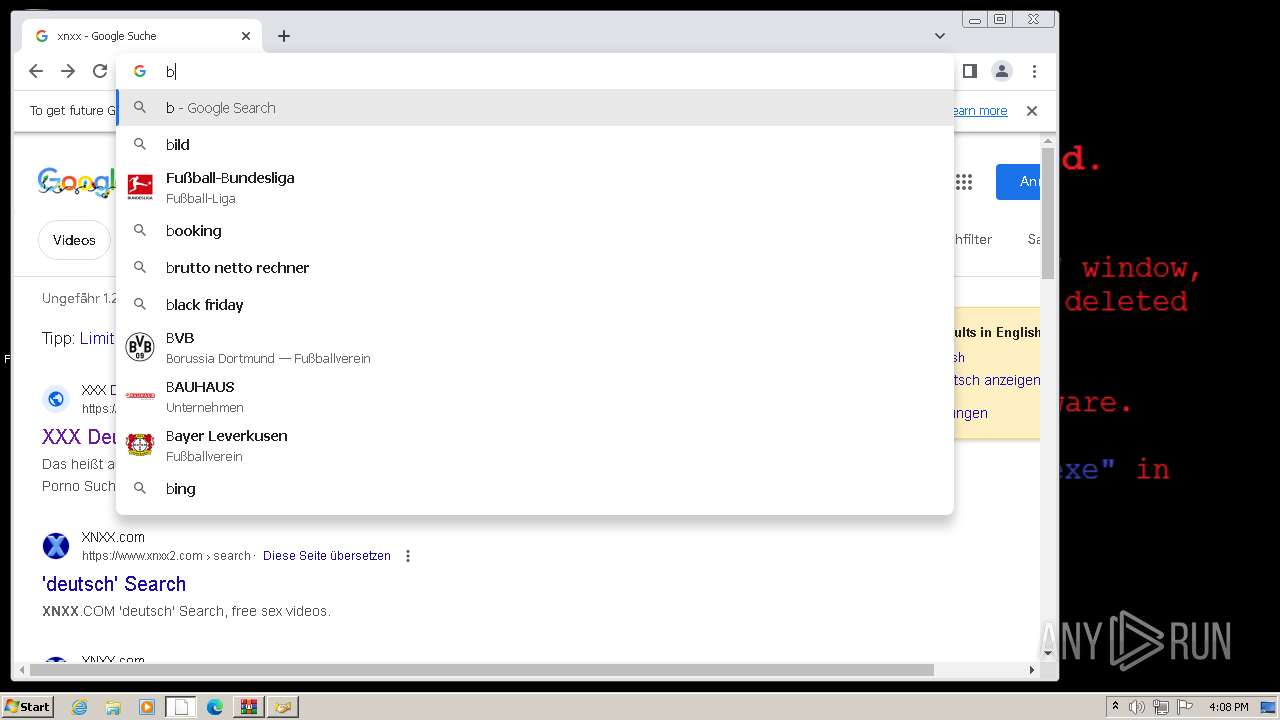Viewport: 1280px width, 720px height.
Task: Click the Bundesliga logo icon in suggestions
Action: (x=140, y=187)
